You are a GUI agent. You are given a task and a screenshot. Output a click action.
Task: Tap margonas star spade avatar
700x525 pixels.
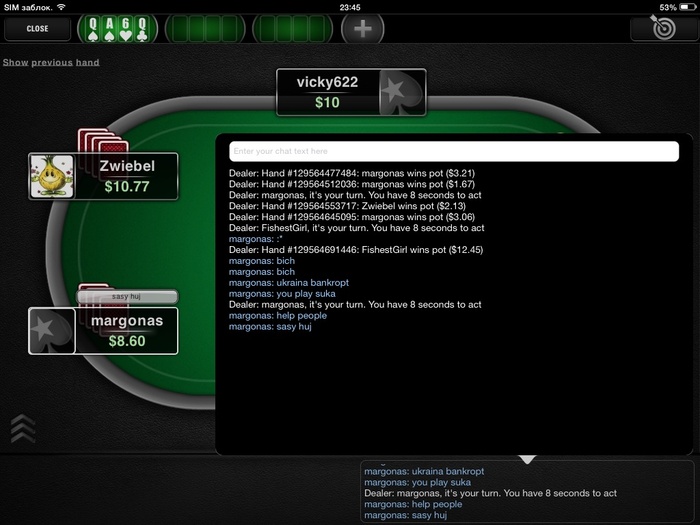52,331
